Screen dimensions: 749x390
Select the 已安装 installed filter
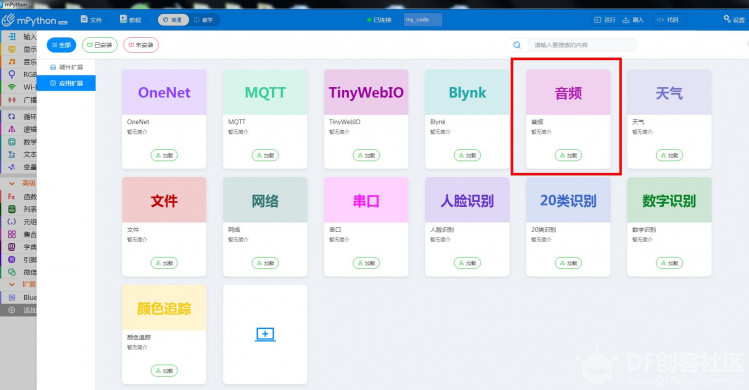click(x=99, y=45)
